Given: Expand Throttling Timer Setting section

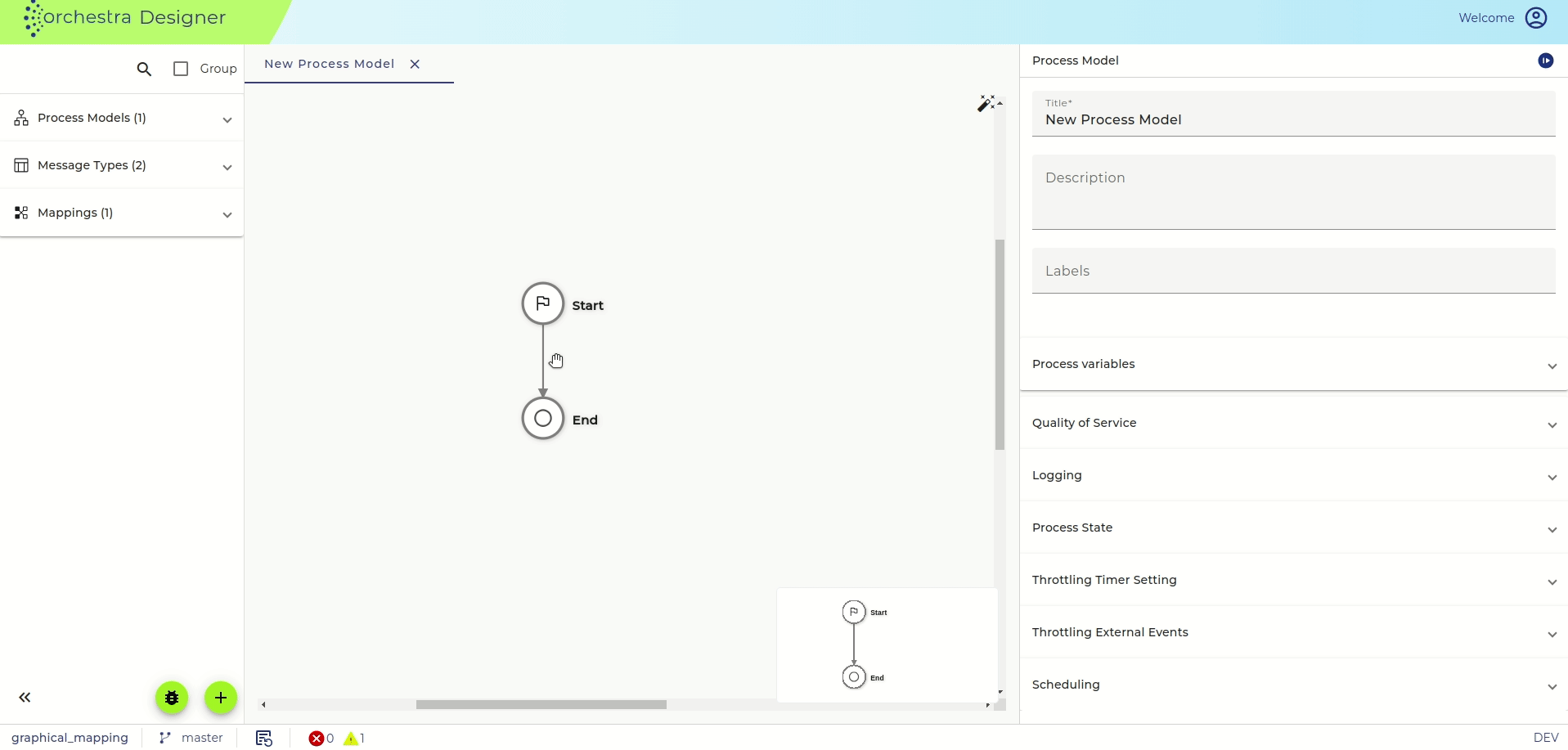Looking at the screenshot, I should pyautogui.click(x=1293, y=580).
